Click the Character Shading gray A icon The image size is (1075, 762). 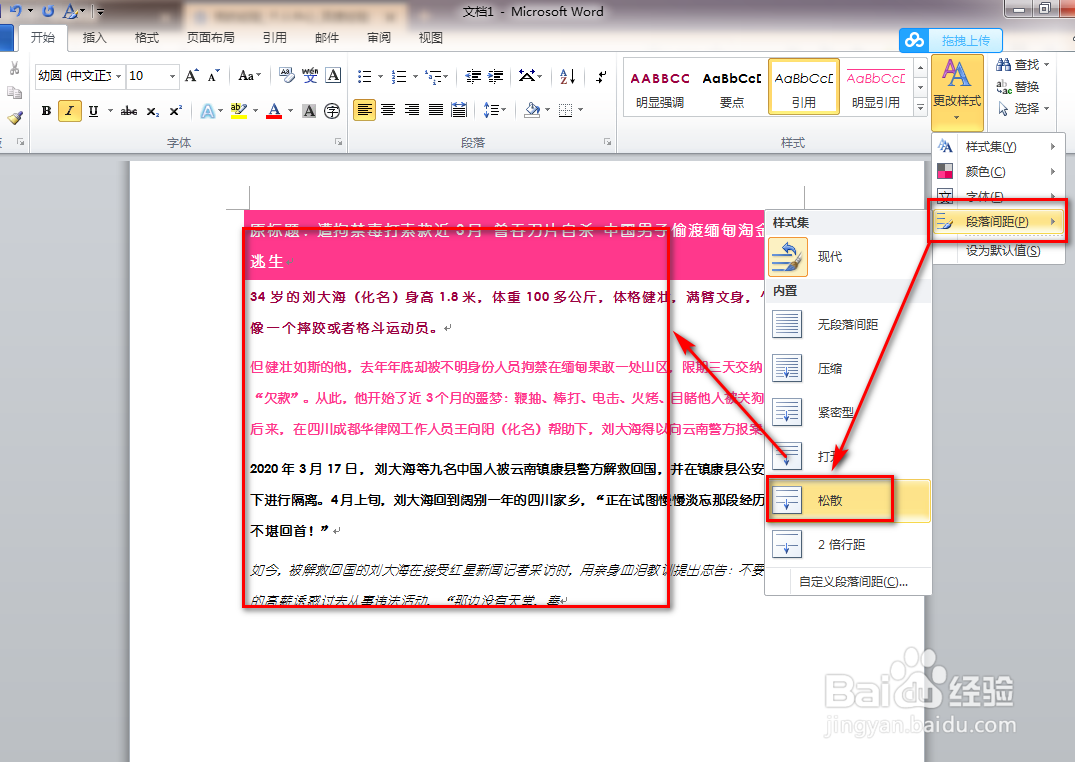coord(309,110)
